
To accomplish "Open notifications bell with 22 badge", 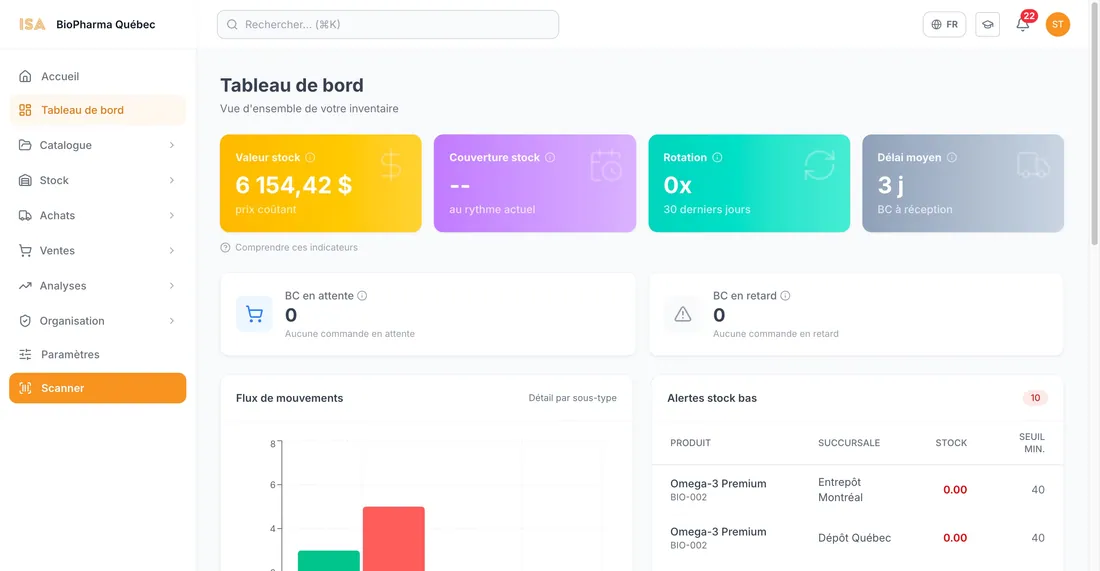I will [x=1024, y=24].
